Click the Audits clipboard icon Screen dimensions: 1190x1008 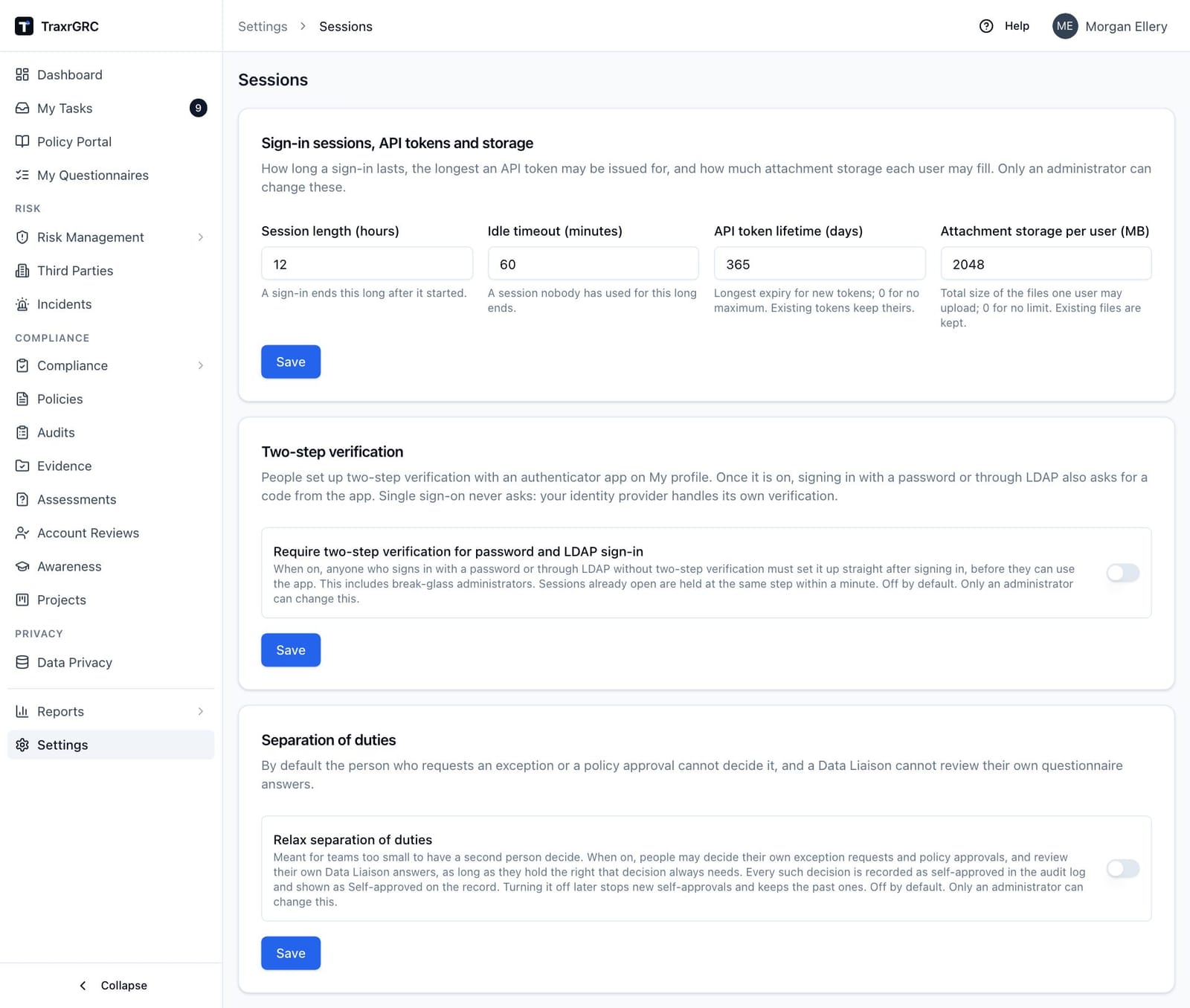[22, 432]
